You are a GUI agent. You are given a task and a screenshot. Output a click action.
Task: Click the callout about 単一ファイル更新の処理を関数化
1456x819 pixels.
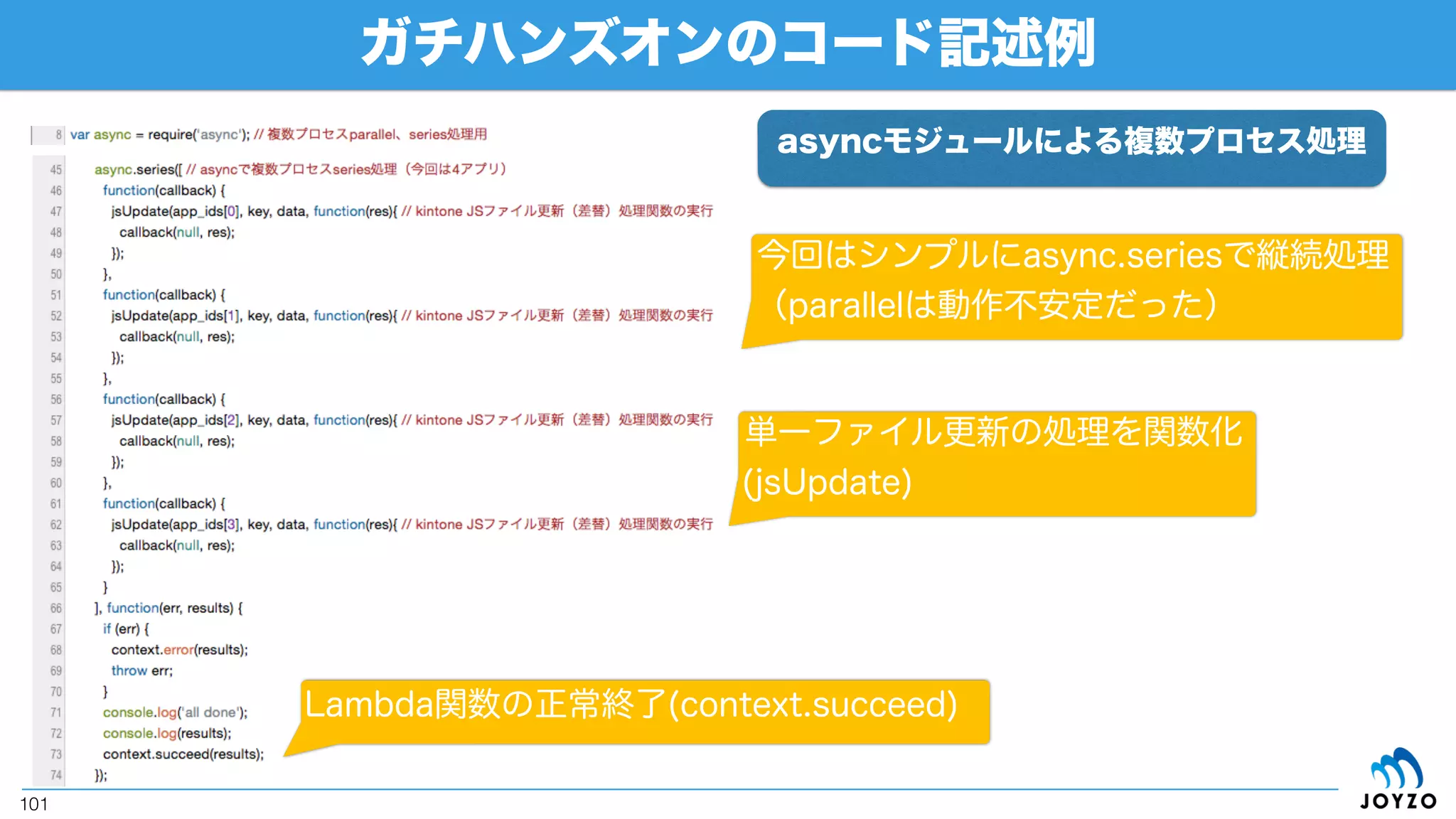tap(995, 464)
